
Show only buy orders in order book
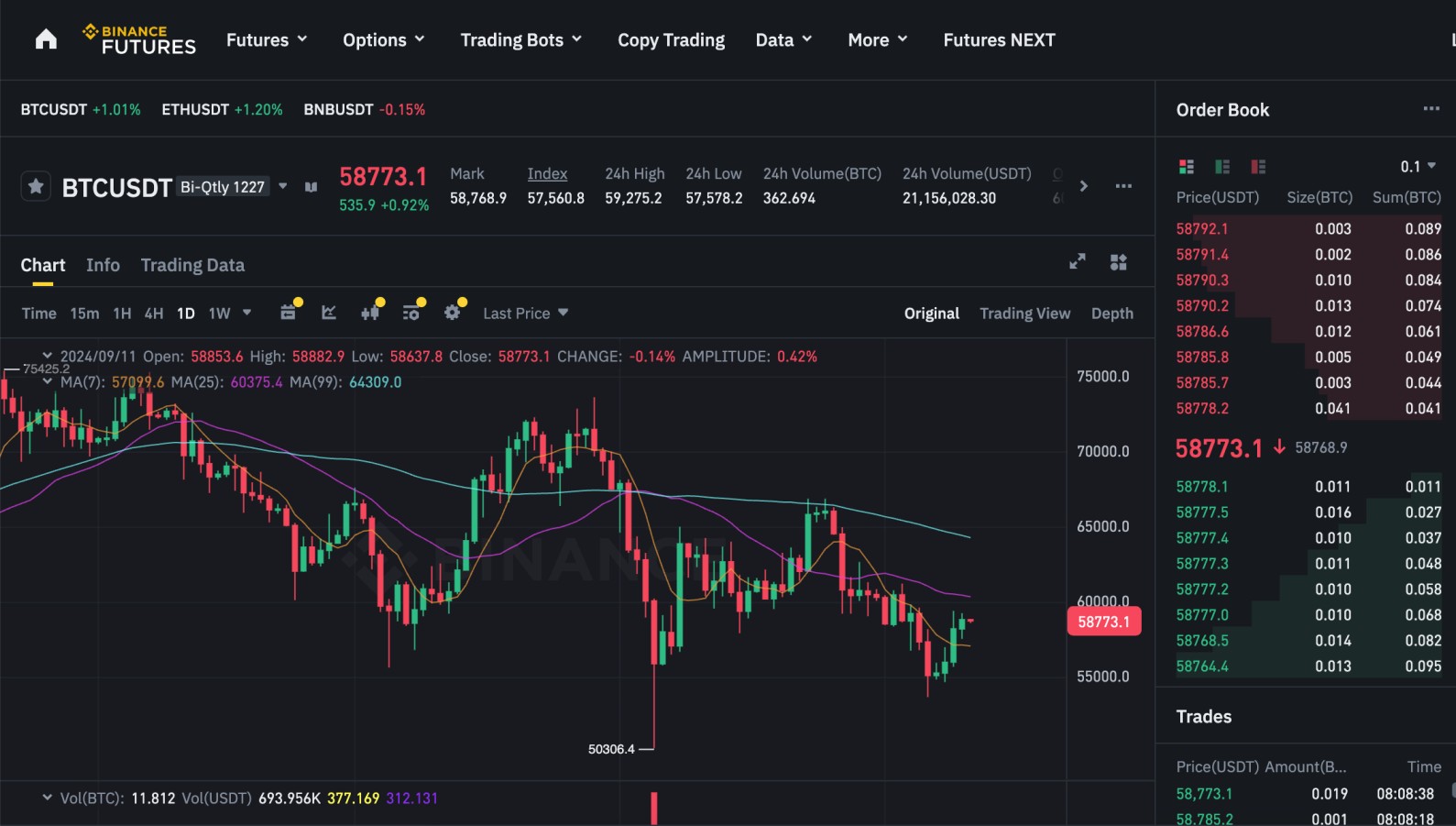coord(1222,167)
